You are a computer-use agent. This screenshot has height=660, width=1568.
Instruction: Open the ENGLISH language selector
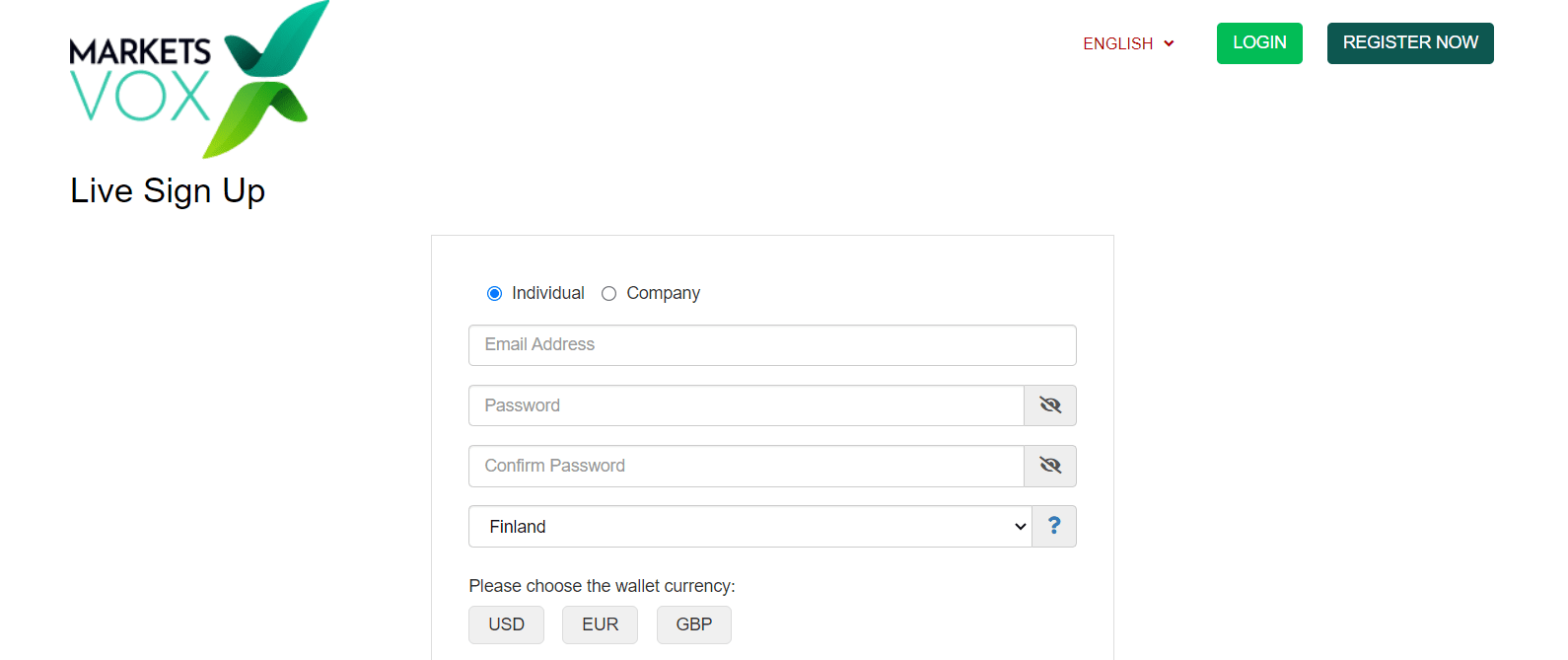(x=1128, y=43)
